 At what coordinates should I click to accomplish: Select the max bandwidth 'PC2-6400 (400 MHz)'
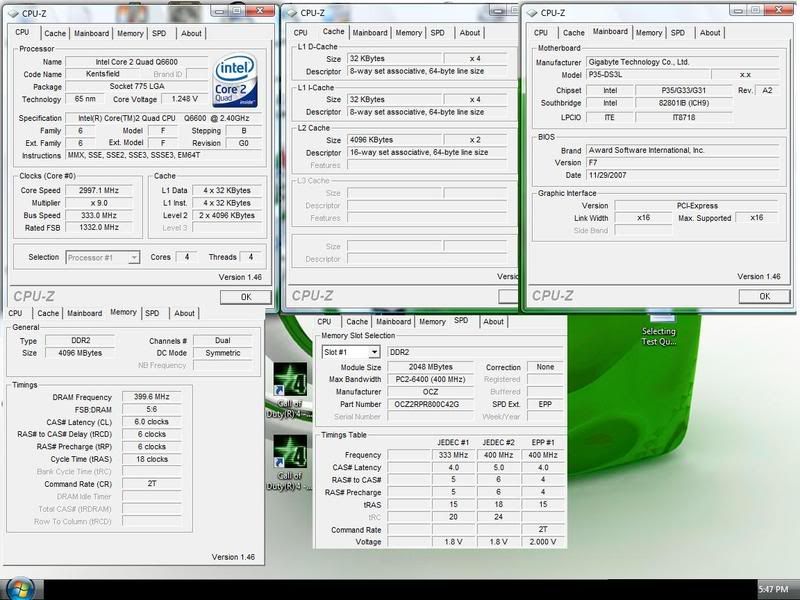[431, 380]
